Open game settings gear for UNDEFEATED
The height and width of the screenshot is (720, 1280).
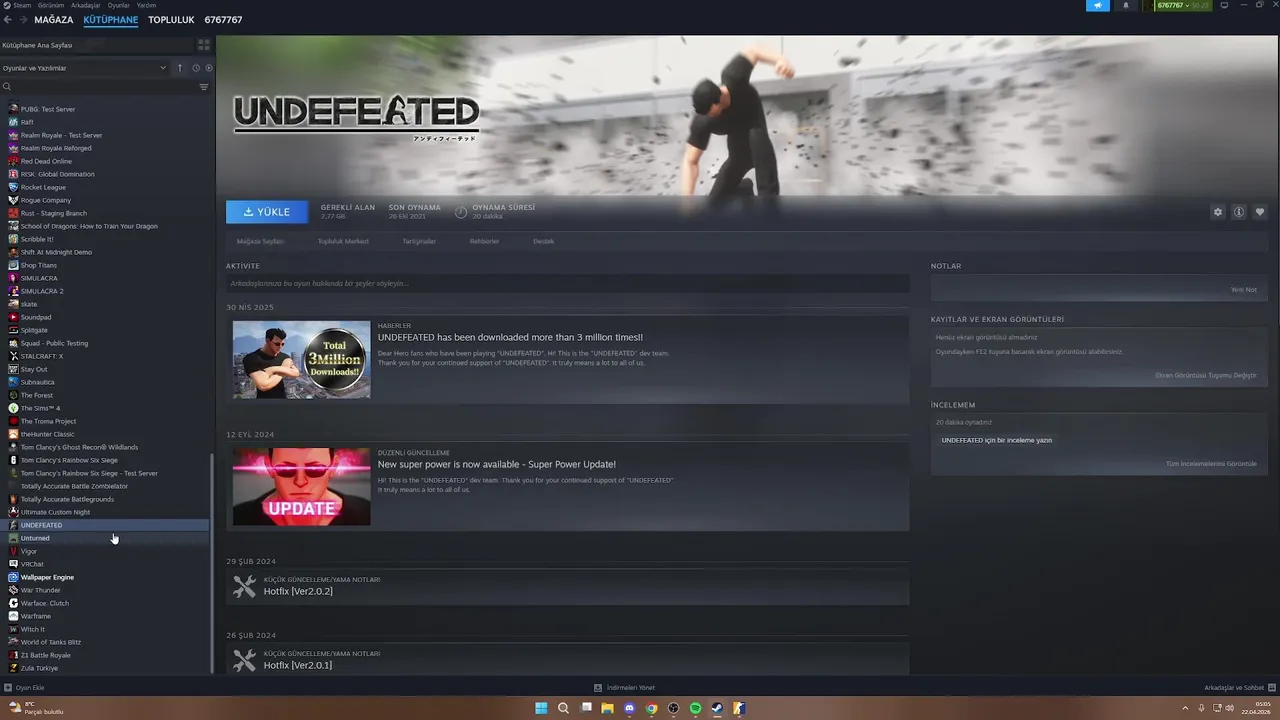[1217, 212]
